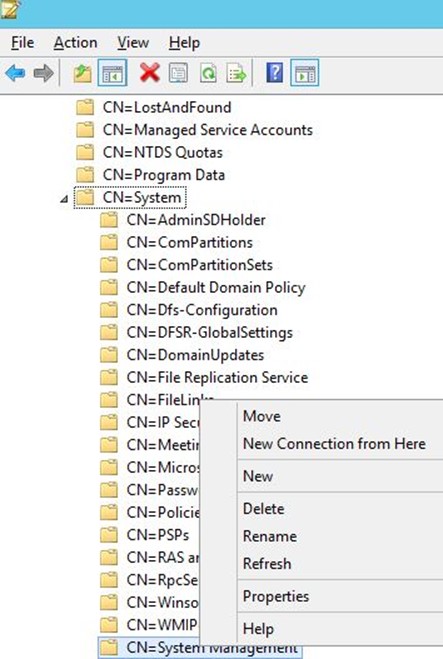Click the Export List toolbar icon

point(237,74)
